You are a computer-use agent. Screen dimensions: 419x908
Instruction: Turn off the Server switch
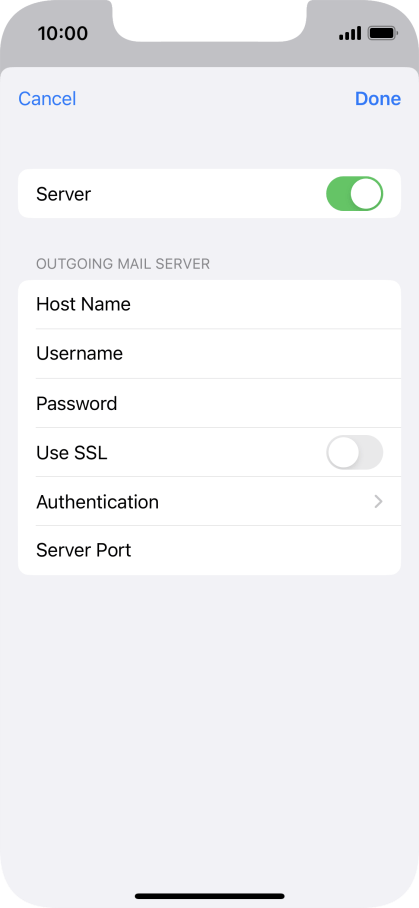point(355,193)
